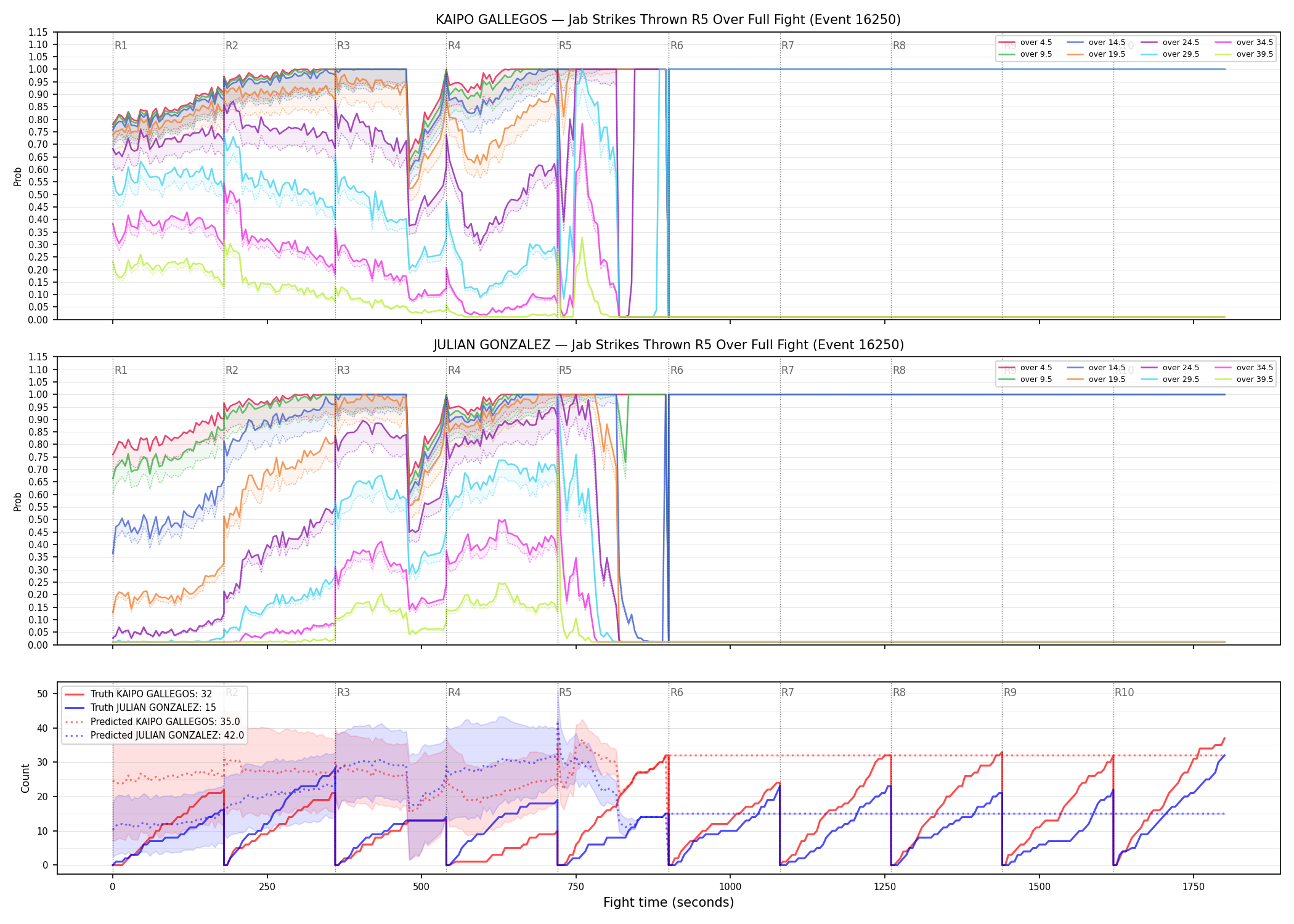Click the Julian Gonzalez chart title
1294x924 pixels.
(x=669, y=345)
